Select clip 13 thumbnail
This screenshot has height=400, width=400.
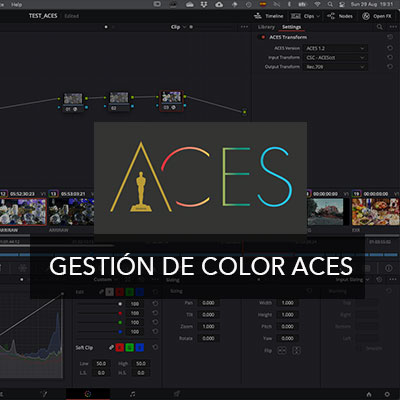click(71, 212)
